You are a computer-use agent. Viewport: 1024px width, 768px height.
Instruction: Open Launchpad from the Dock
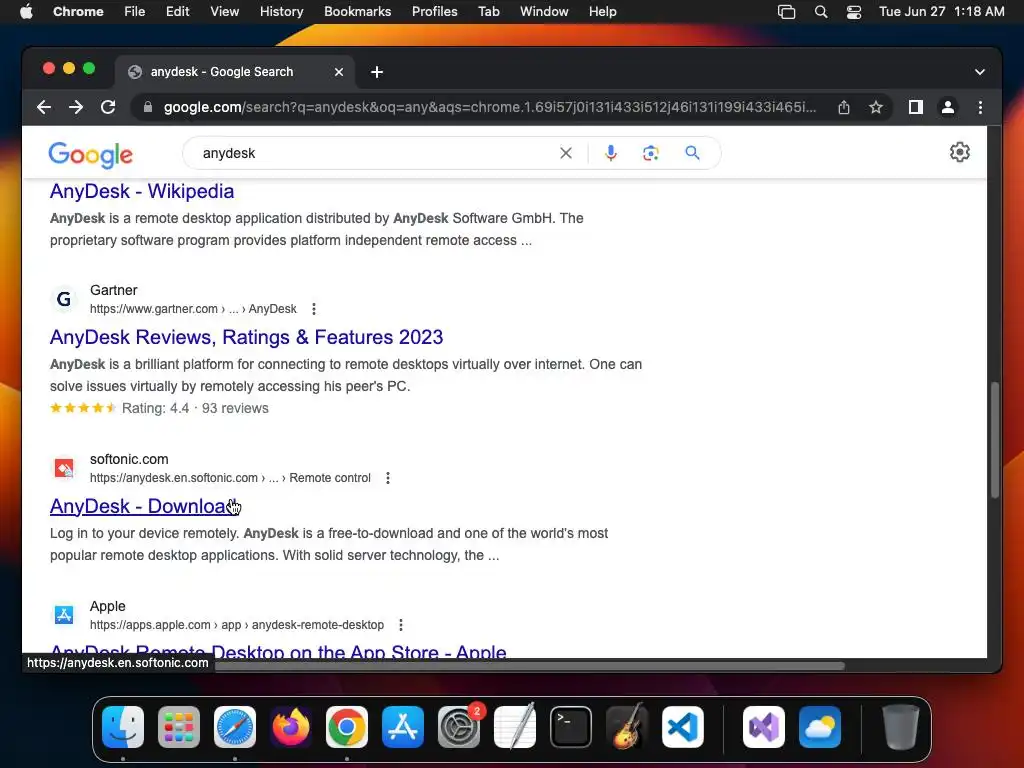pos(179,727)
